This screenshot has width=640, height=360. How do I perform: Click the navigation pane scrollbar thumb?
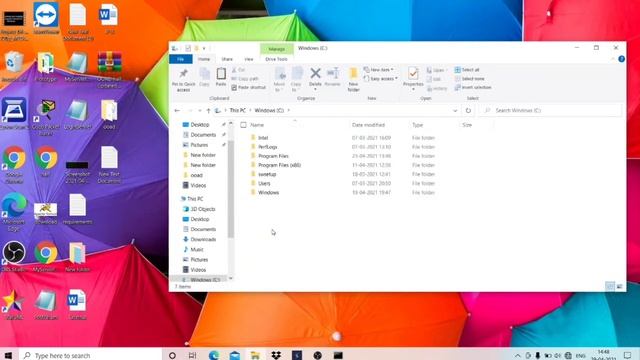point(231,189)
